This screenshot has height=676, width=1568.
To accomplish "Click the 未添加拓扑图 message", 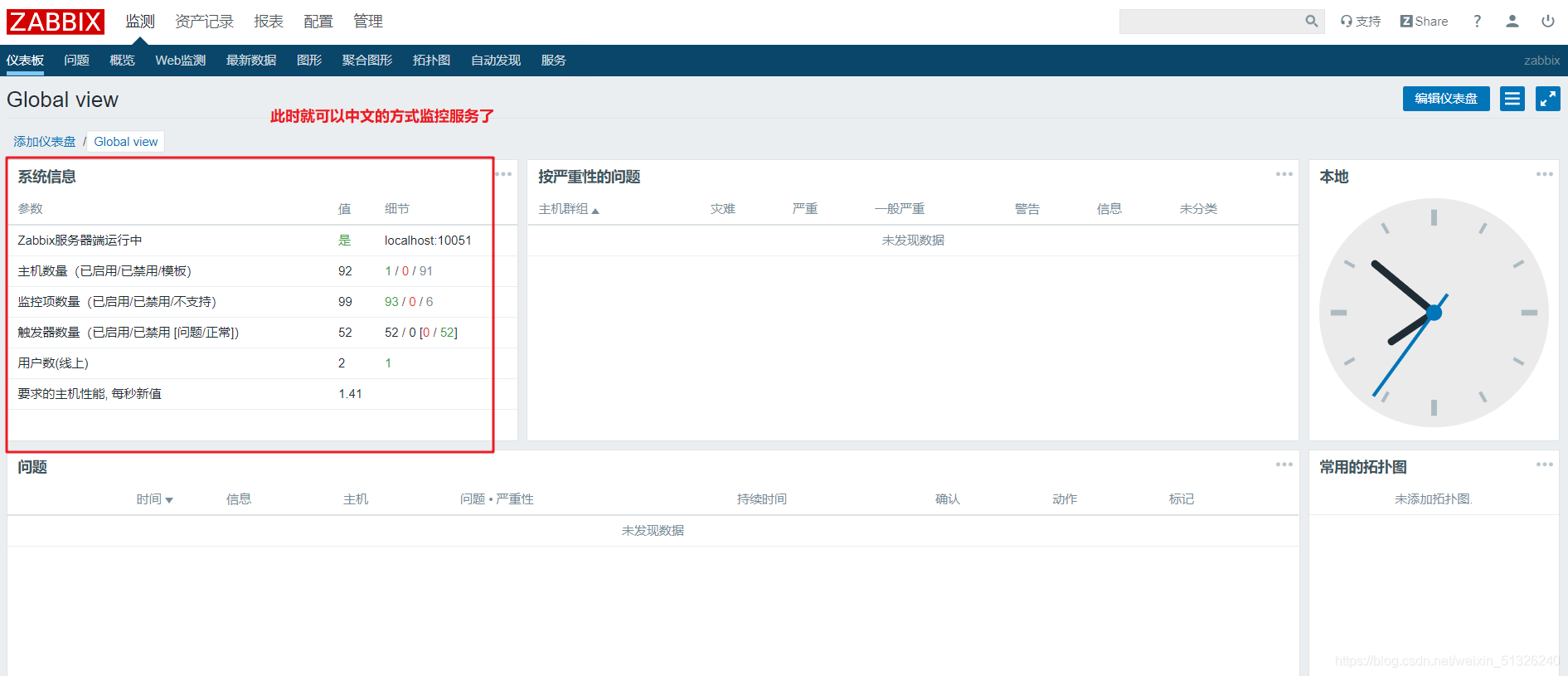I will (1433, 499).
